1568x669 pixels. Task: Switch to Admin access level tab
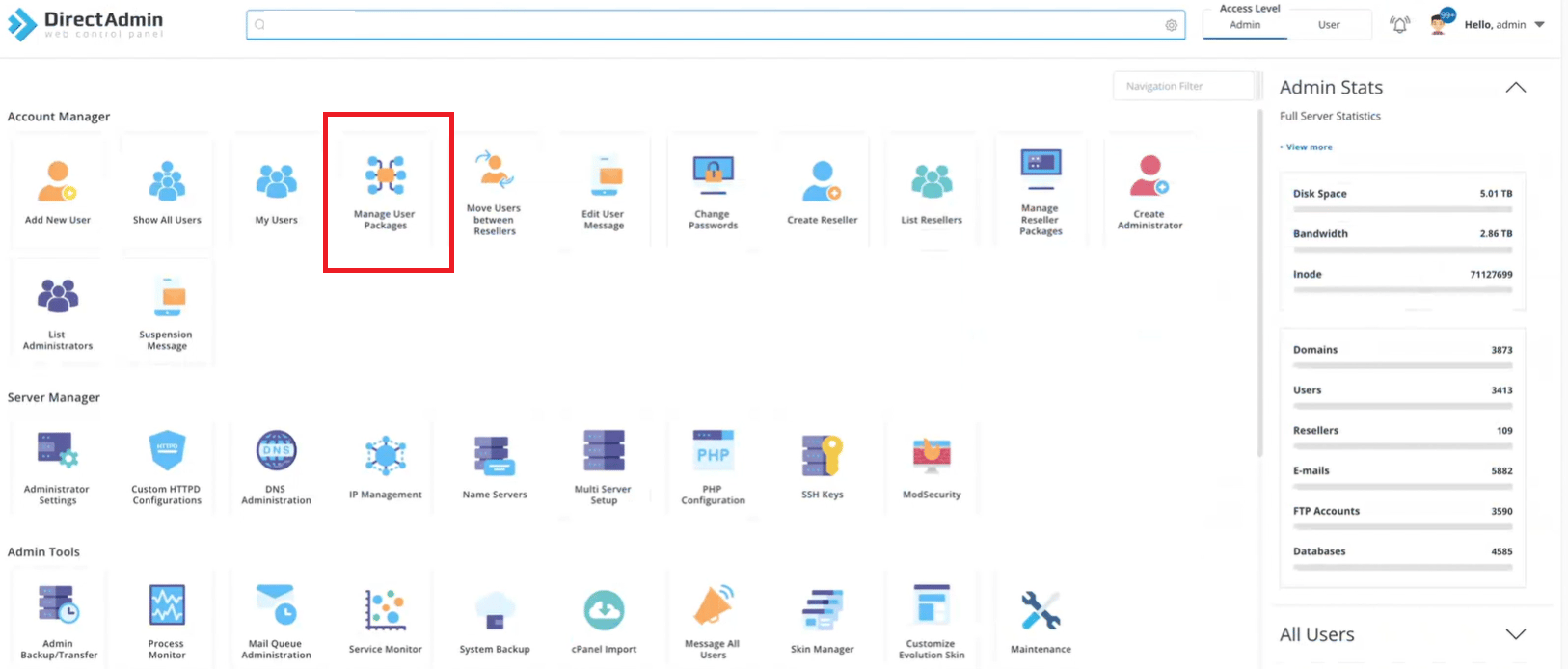(x=1245, y=25)
